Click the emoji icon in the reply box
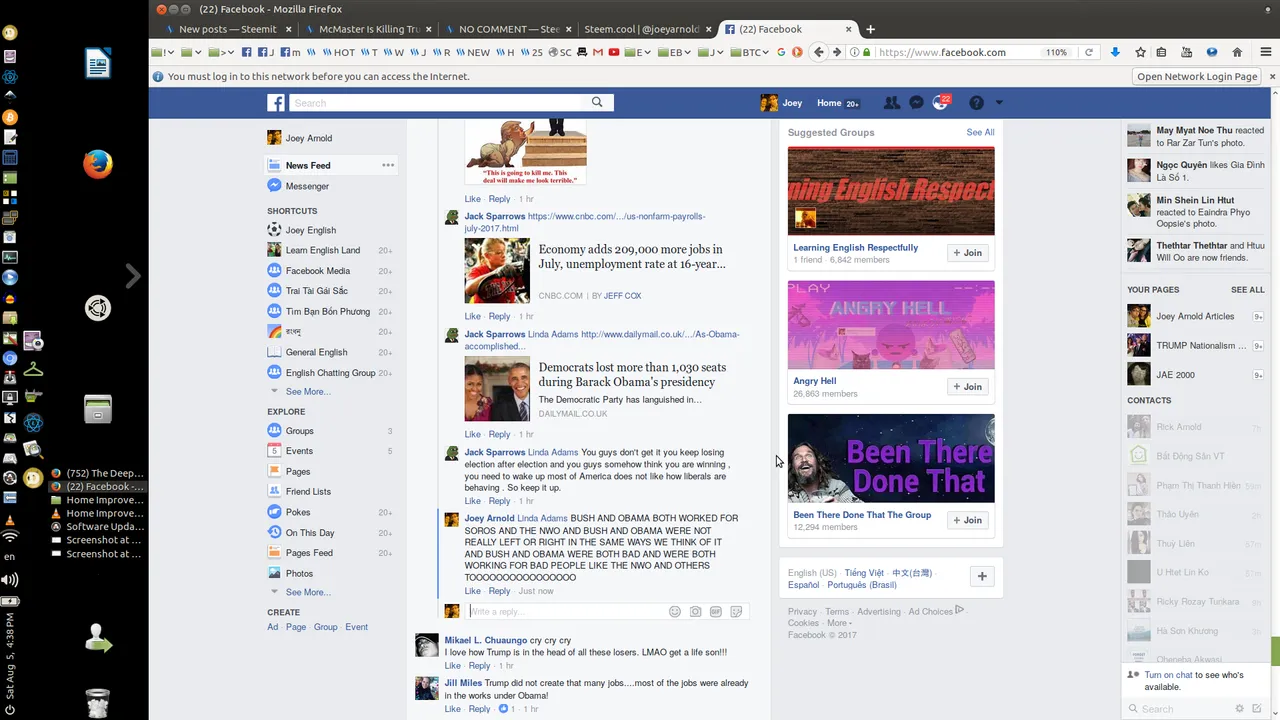This screenshot has height=720, width=1280. click(x=675, y=611)
